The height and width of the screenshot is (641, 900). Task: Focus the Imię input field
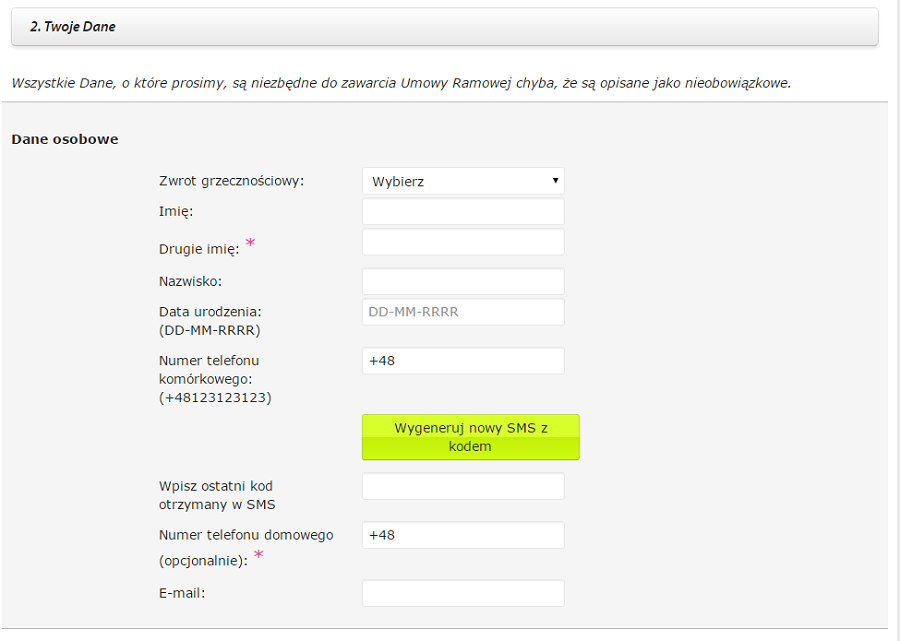463,212
